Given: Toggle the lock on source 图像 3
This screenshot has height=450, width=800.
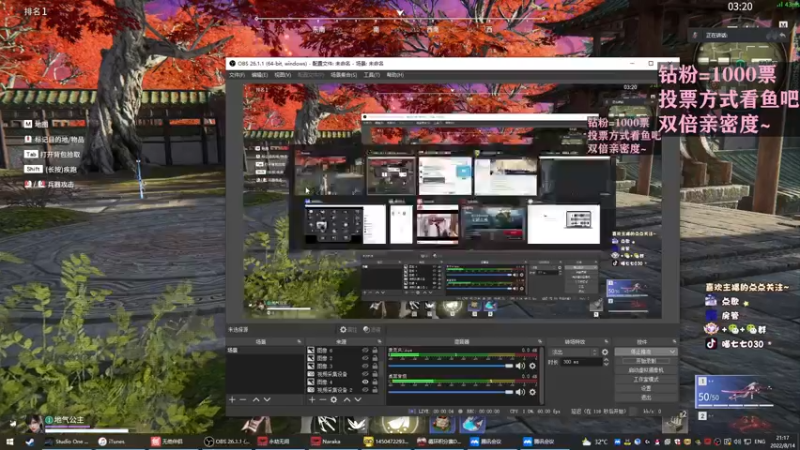Looking at the screenshot, I should click(375, 366).
